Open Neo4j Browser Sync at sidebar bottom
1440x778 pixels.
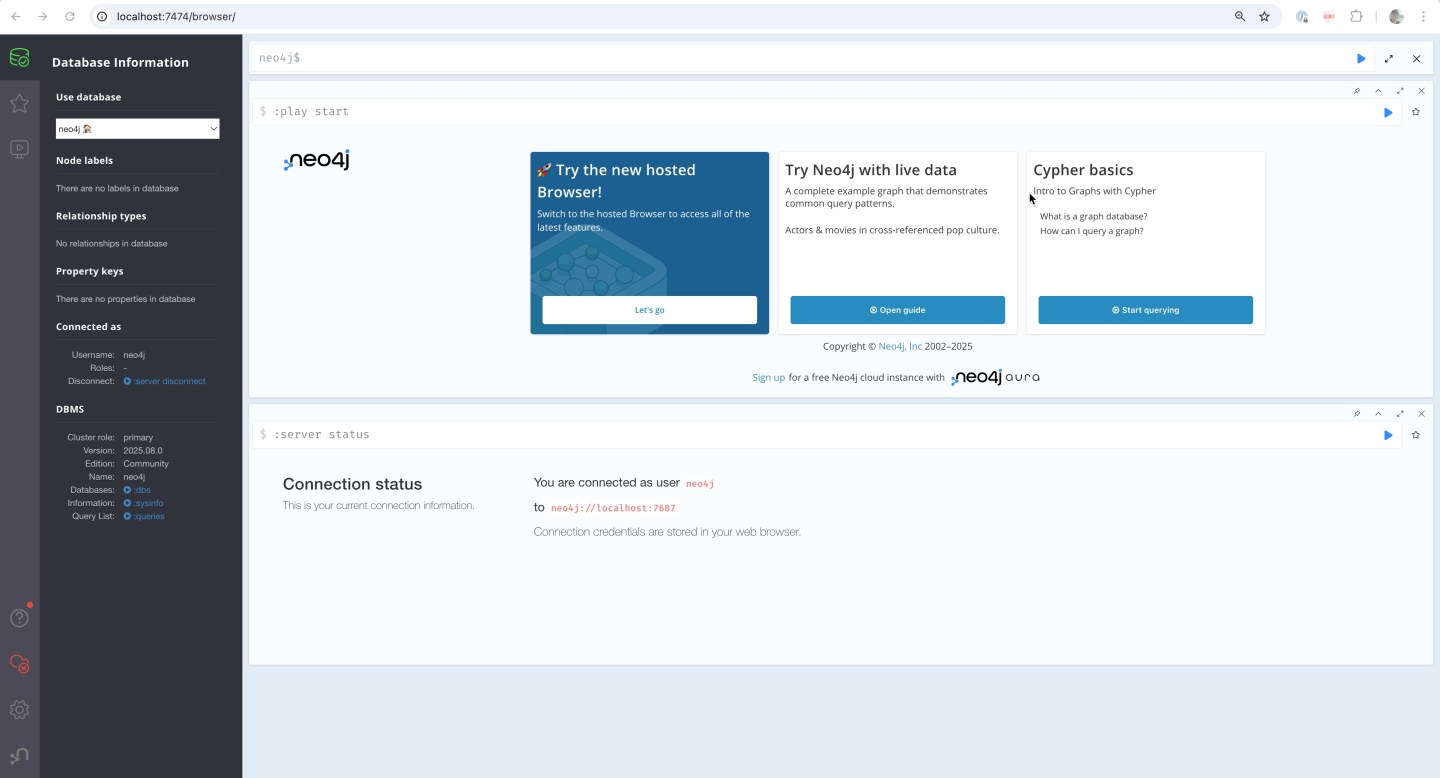pyautogui.click(x=19, y=755)
